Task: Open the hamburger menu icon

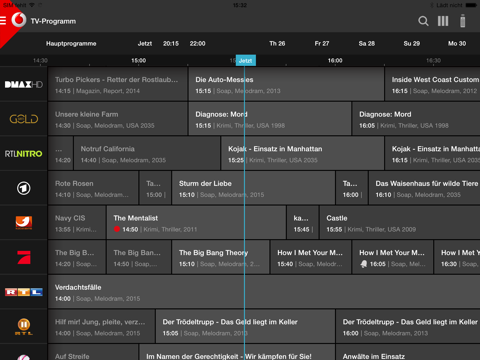Action: pyautogui.click(x=3, y=21)
